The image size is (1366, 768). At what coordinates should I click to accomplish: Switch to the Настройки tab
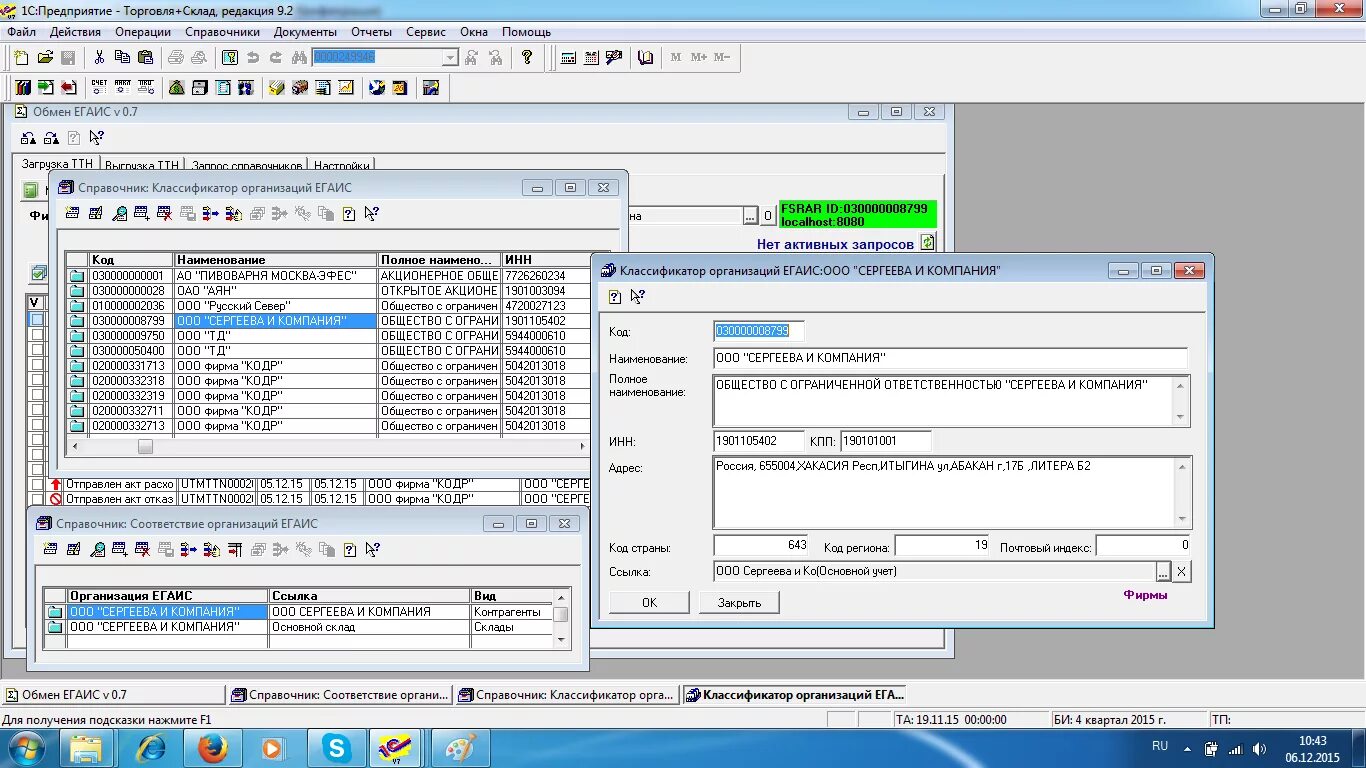click(x=341, y=165)
